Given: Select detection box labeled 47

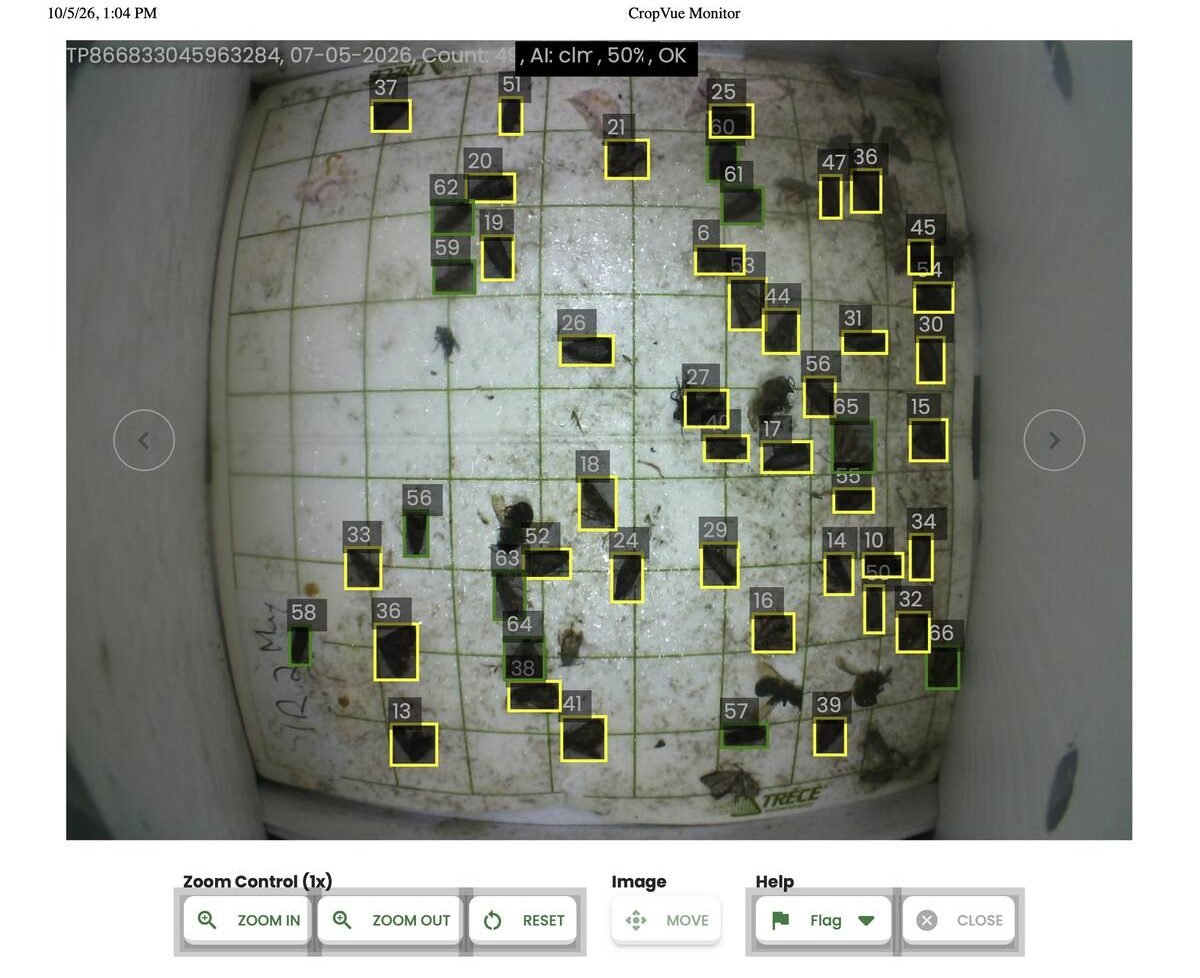Looking at the screenshot, I should 831,197.
